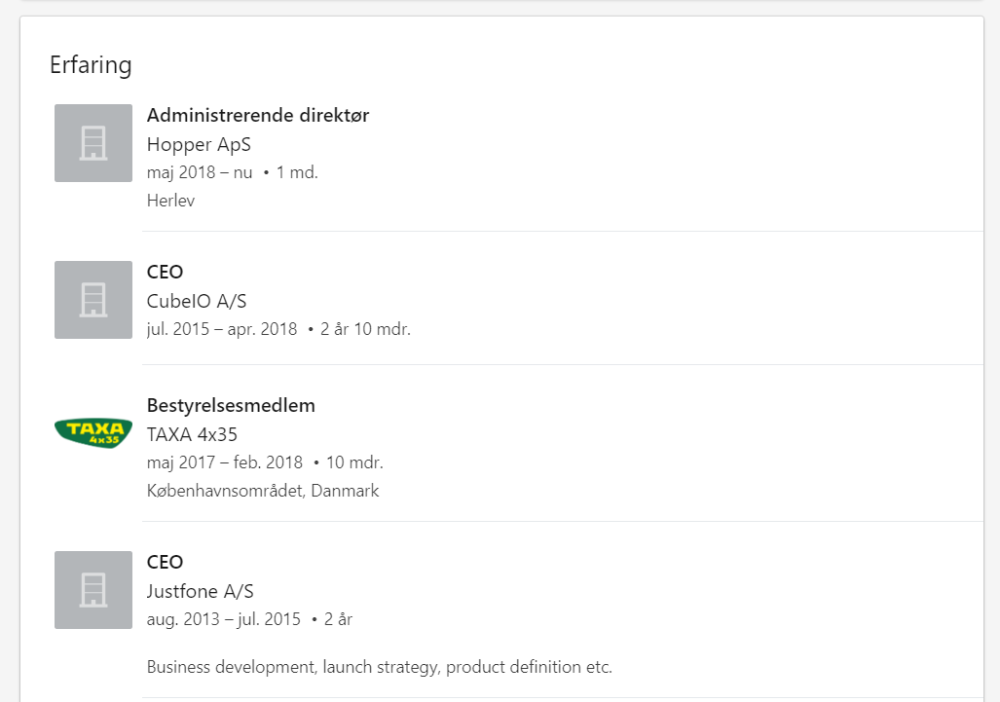The width and height of the screenshot is (1000, 702).
Task: Click the Erfaring section heading
Action: tap(91, 65)
